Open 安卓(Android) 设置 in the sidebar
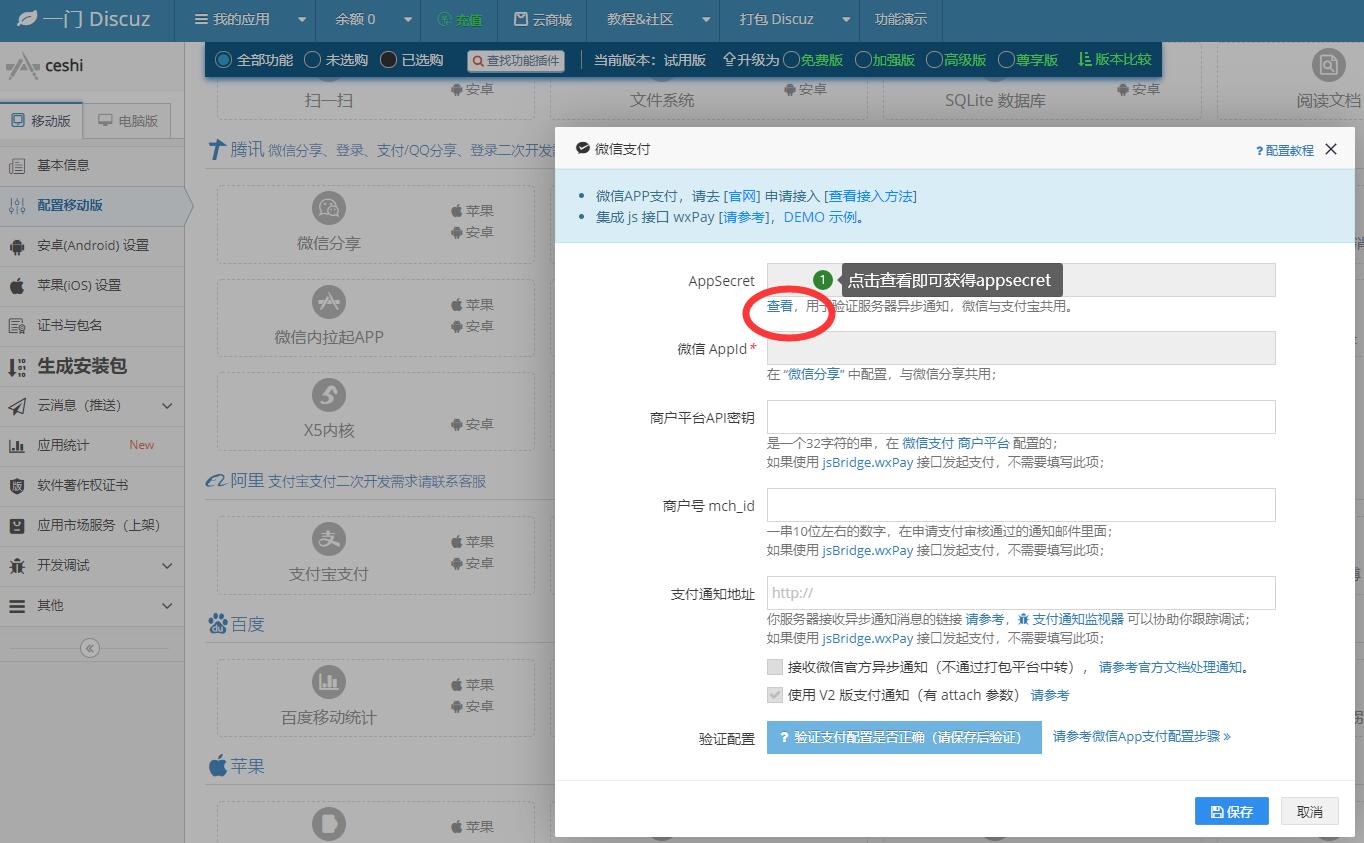1364x843 pixels. point(92,245)
